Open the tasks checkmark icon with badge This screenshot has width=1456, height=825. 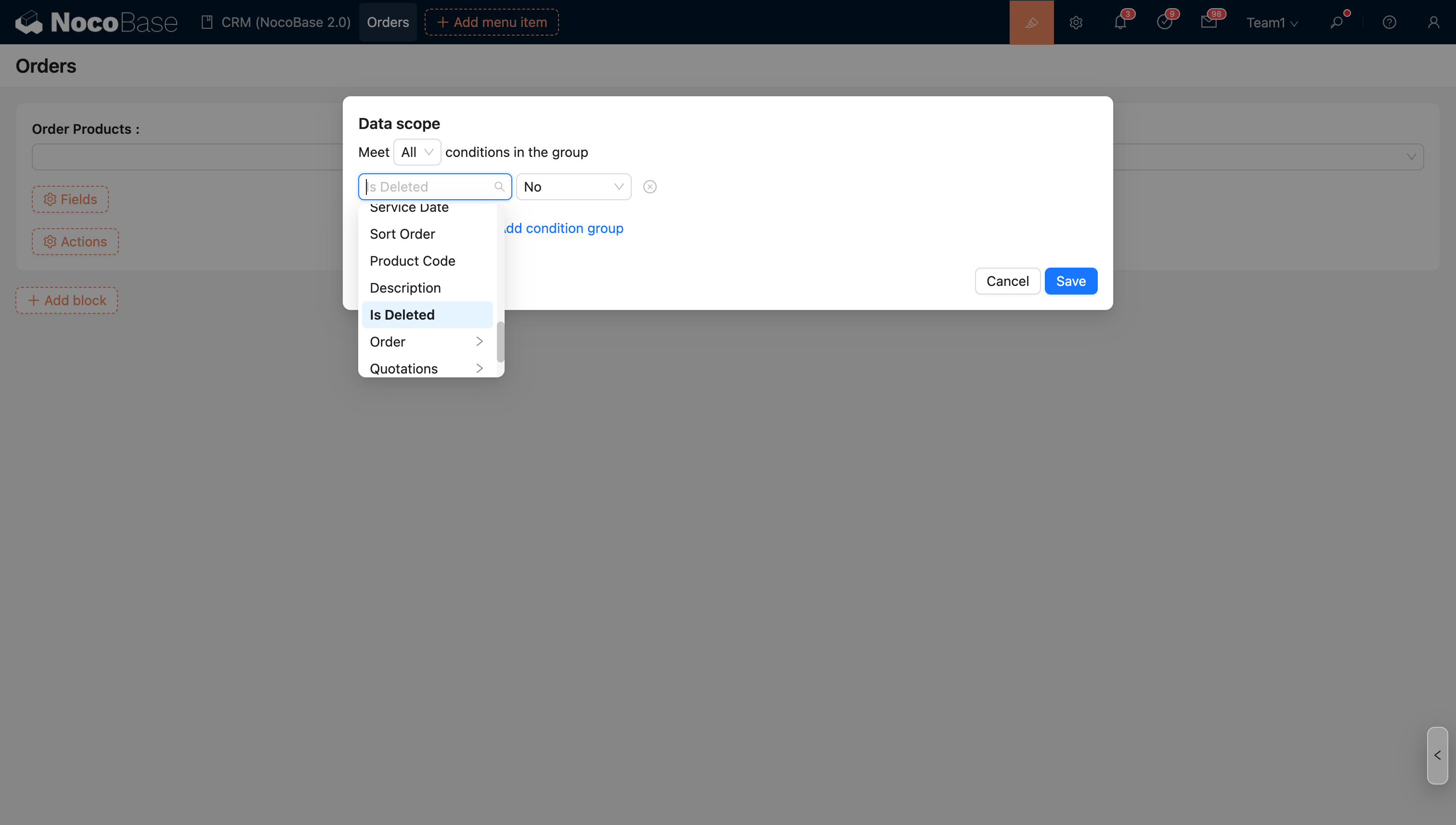[1164, 23]
